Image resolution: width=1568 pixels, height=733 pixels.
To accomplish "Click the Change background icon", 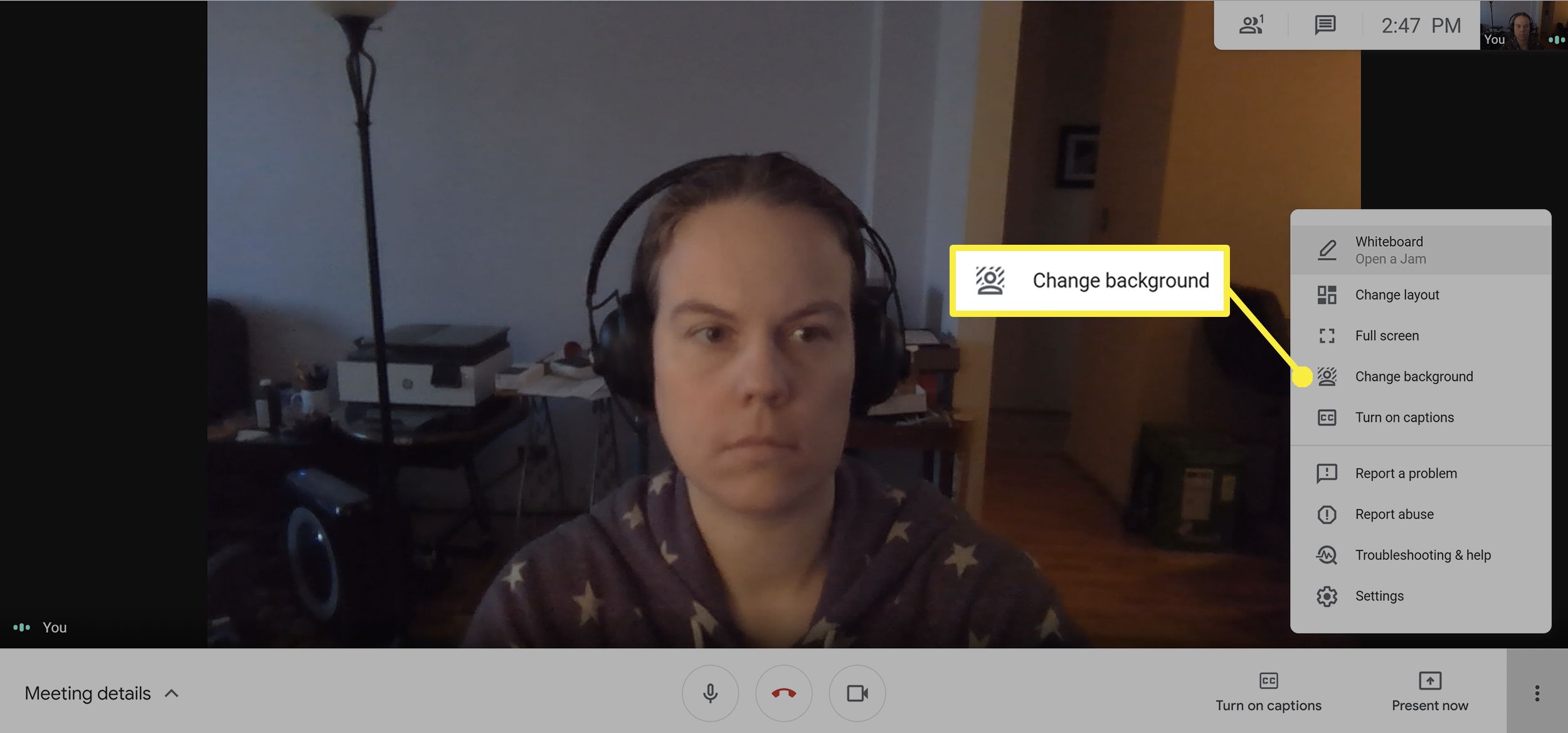I will [x=1326, y=376].
